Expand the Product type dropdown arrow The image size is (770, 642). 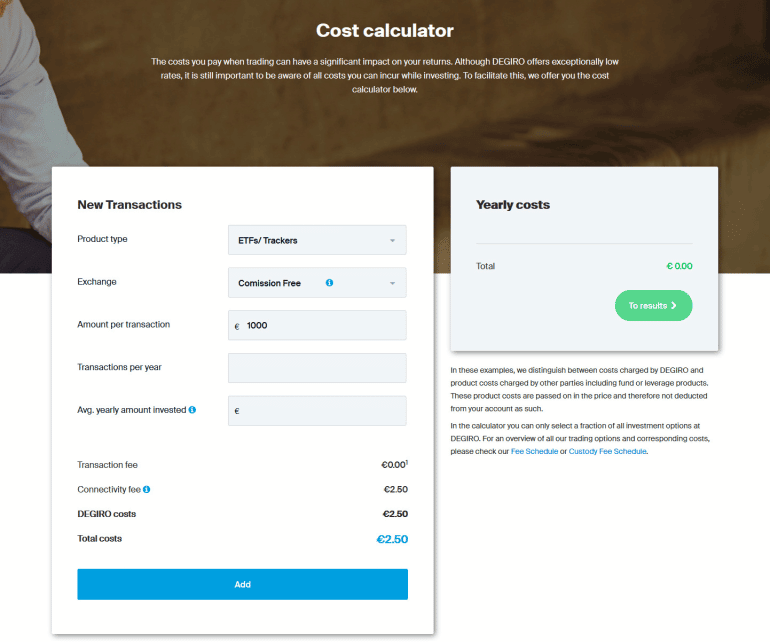pos(392,241)
